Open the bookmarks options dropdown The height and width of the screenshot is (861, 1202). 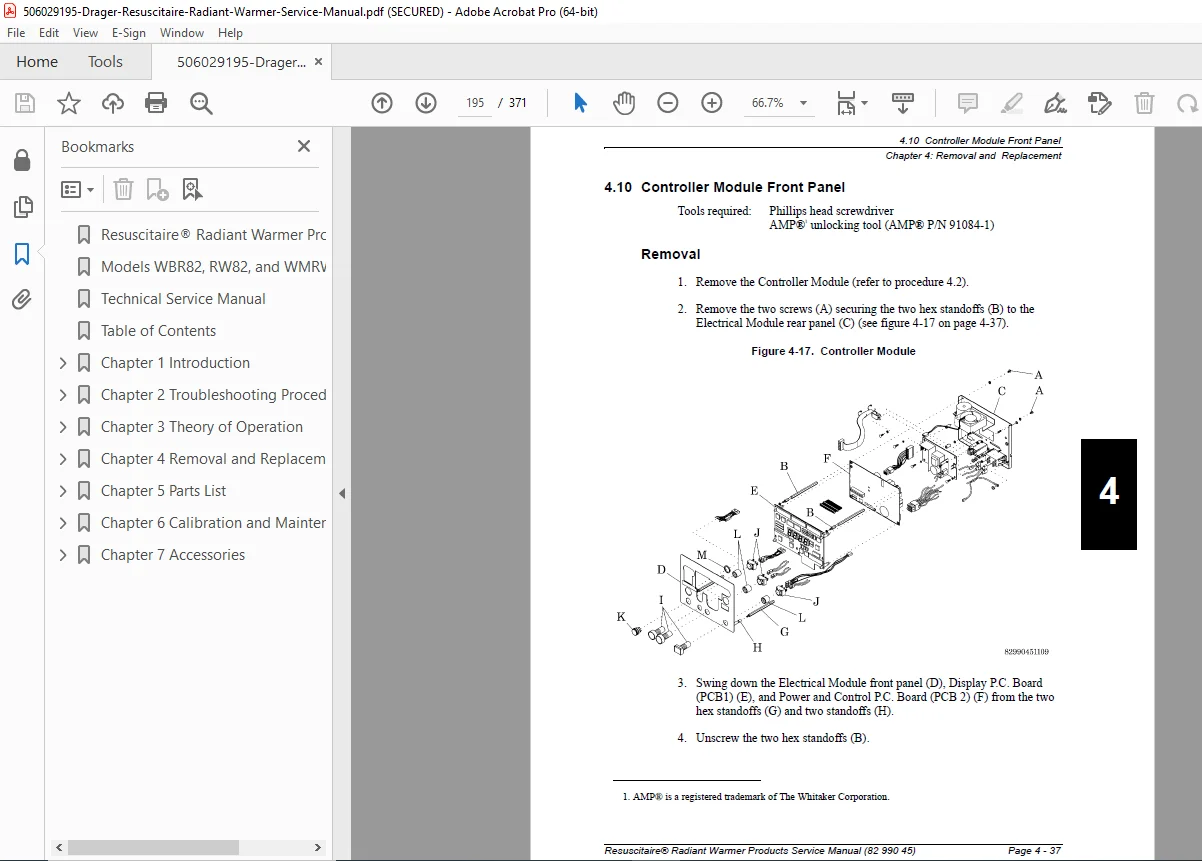click(78, 189)
